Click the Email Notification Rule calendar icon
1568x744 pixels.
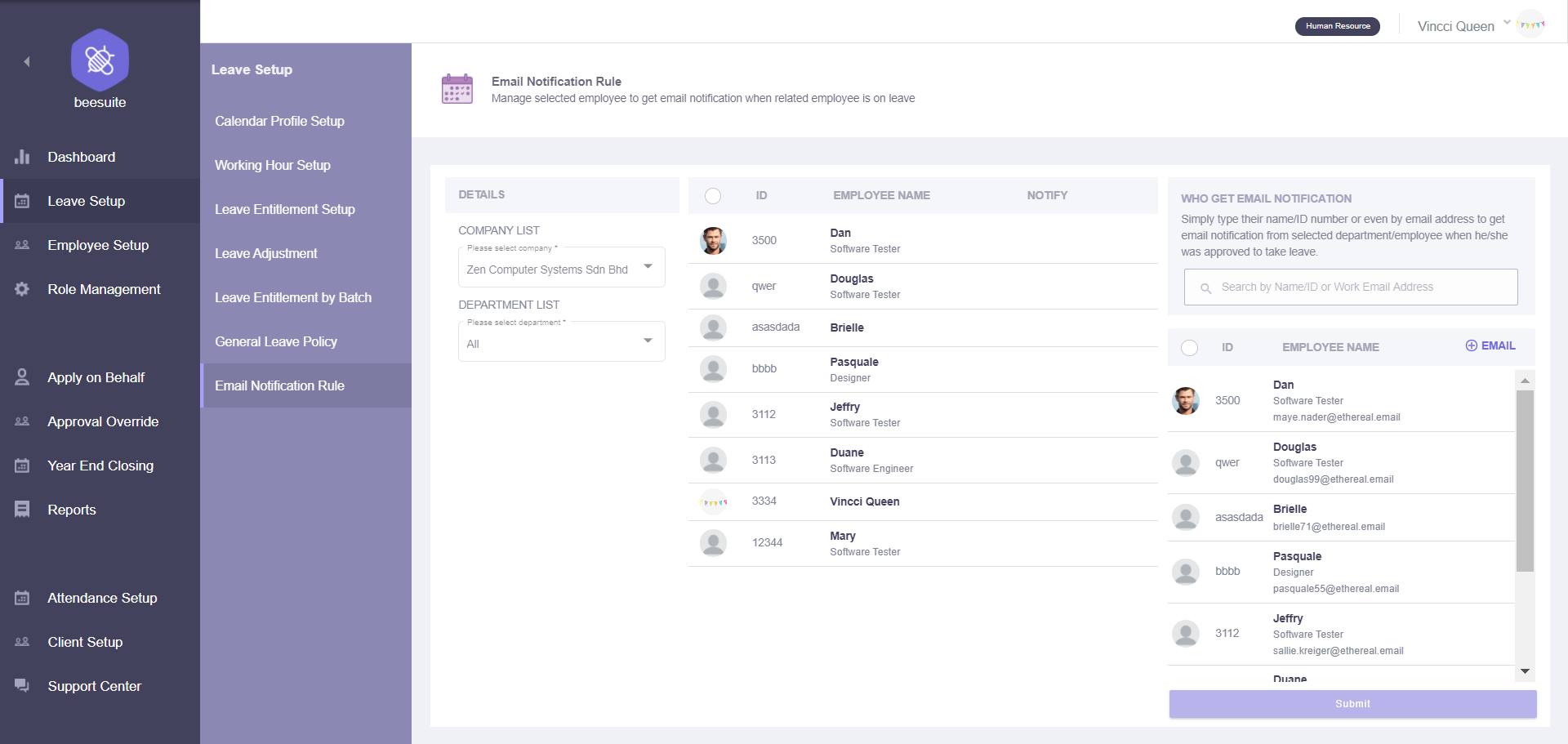(457, 89)
